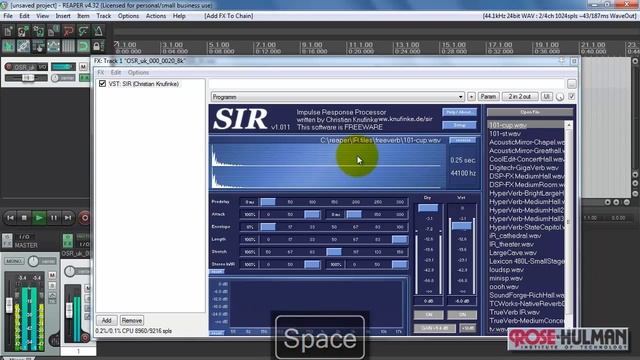Expand the Programm preset dropdown
The height and width of the screenshot is (360, 640).
pos(338,97)
